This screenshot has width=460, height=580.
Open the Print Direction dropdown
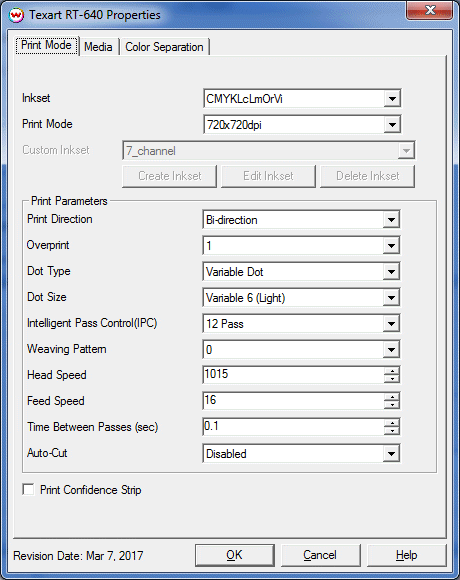[391, 220]
